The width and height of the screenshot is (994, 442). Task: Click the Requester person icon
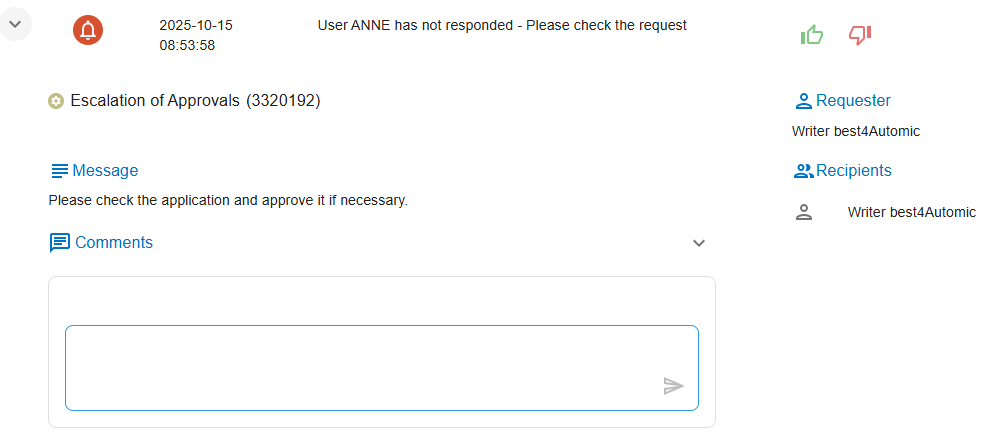coord(803,101)
